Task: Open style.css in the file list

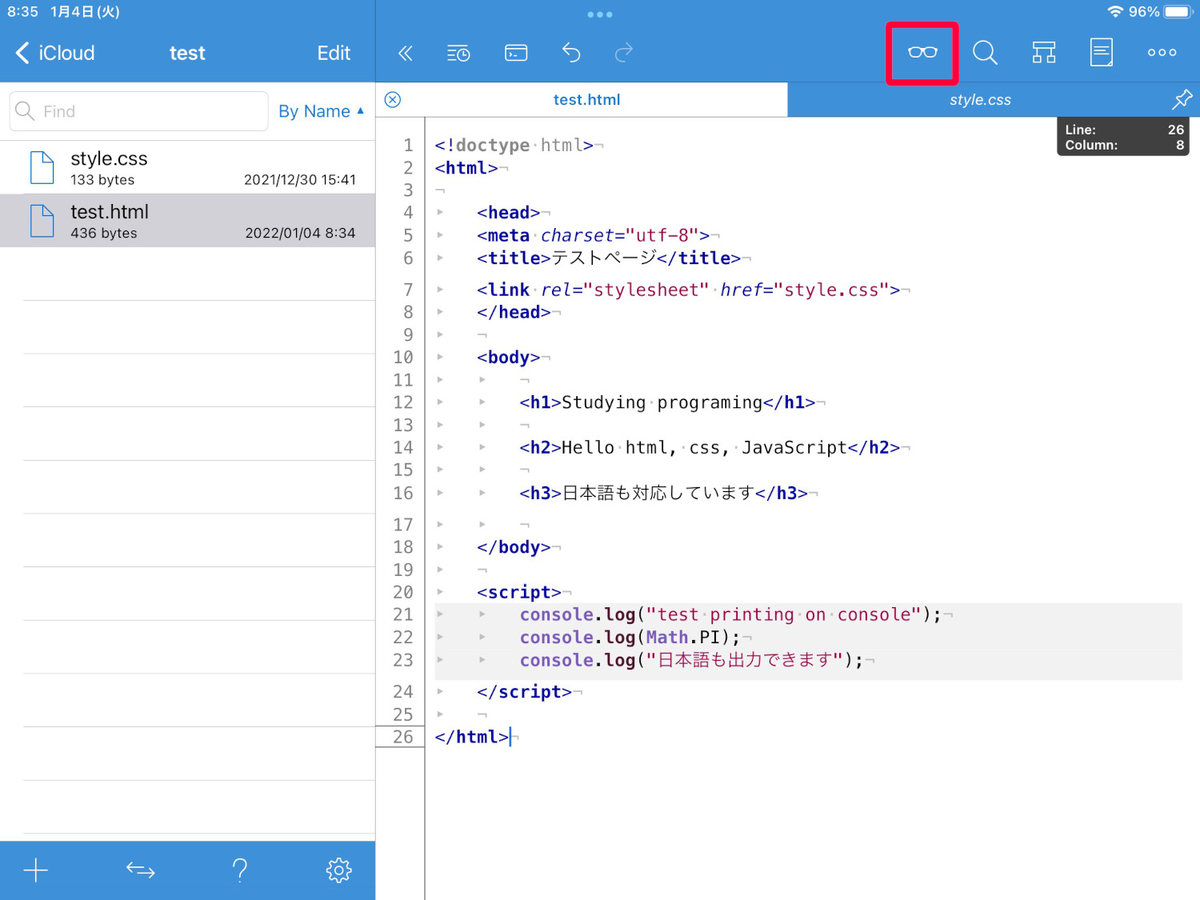Action: (x=188, y=167)
